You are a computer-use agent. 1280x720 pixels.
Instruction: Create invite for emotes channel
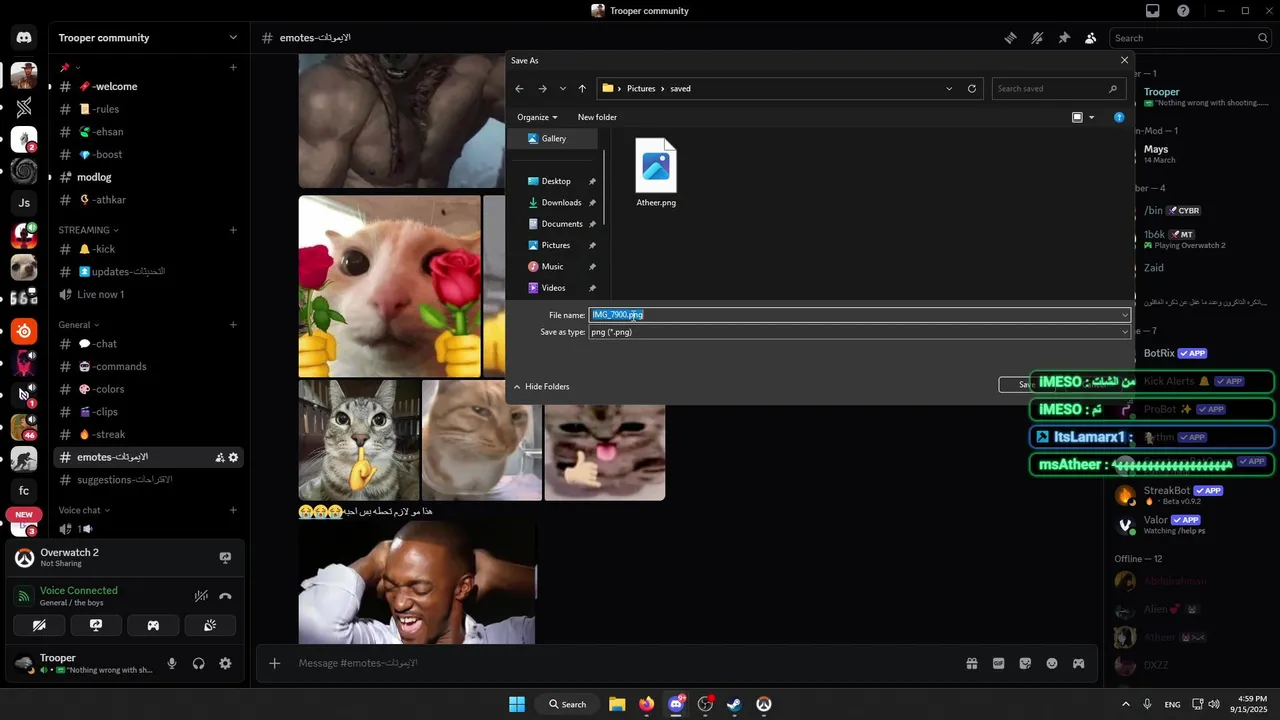tap(219, 457)
